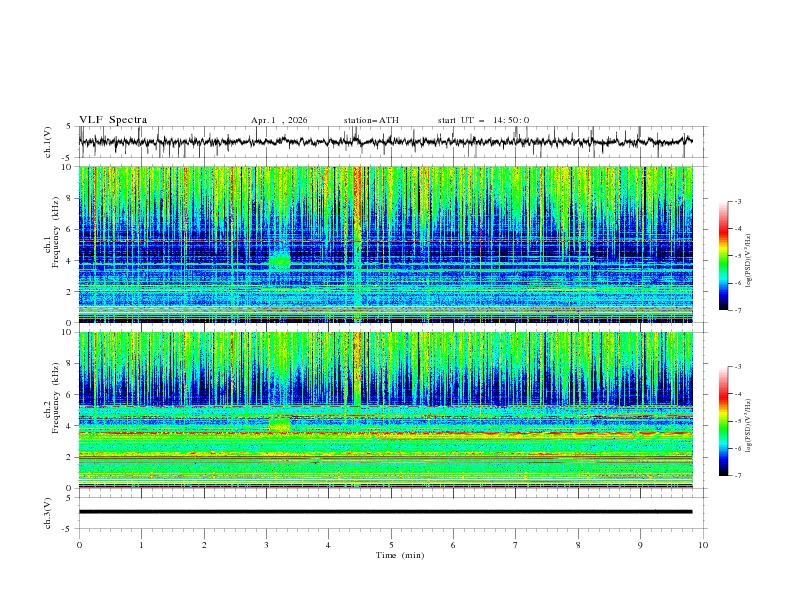This screenshot has width=792, height=612.
Task: Click the green patch near 4 kHz in ch.2 spectrogram
Action: 279,424
